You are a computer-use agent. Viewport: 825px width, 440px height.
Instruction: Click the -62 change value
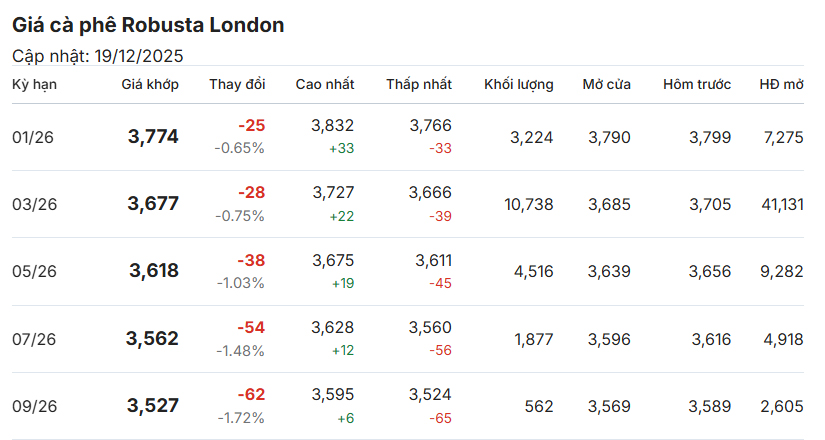251,394
